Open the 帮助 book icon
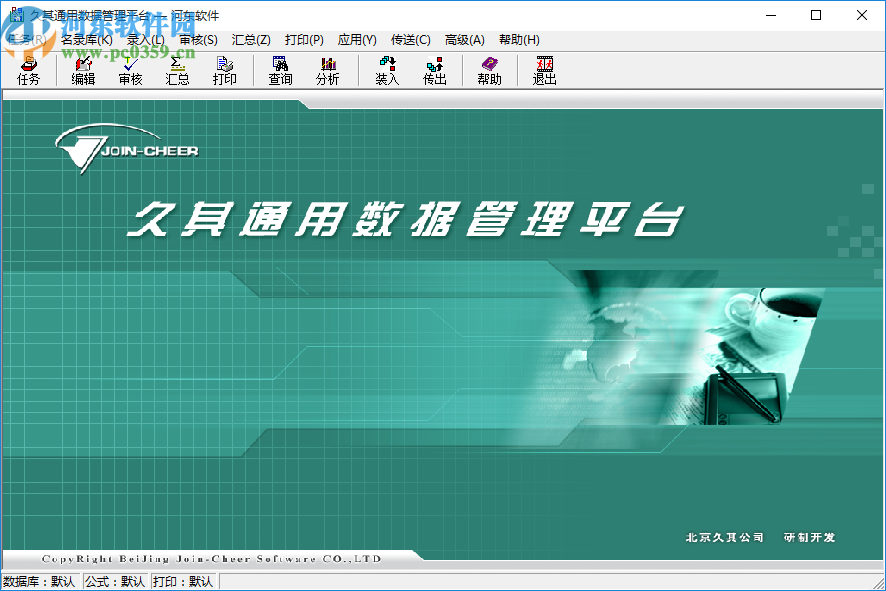This screenshot has width=886, height=591. (489, 71)
